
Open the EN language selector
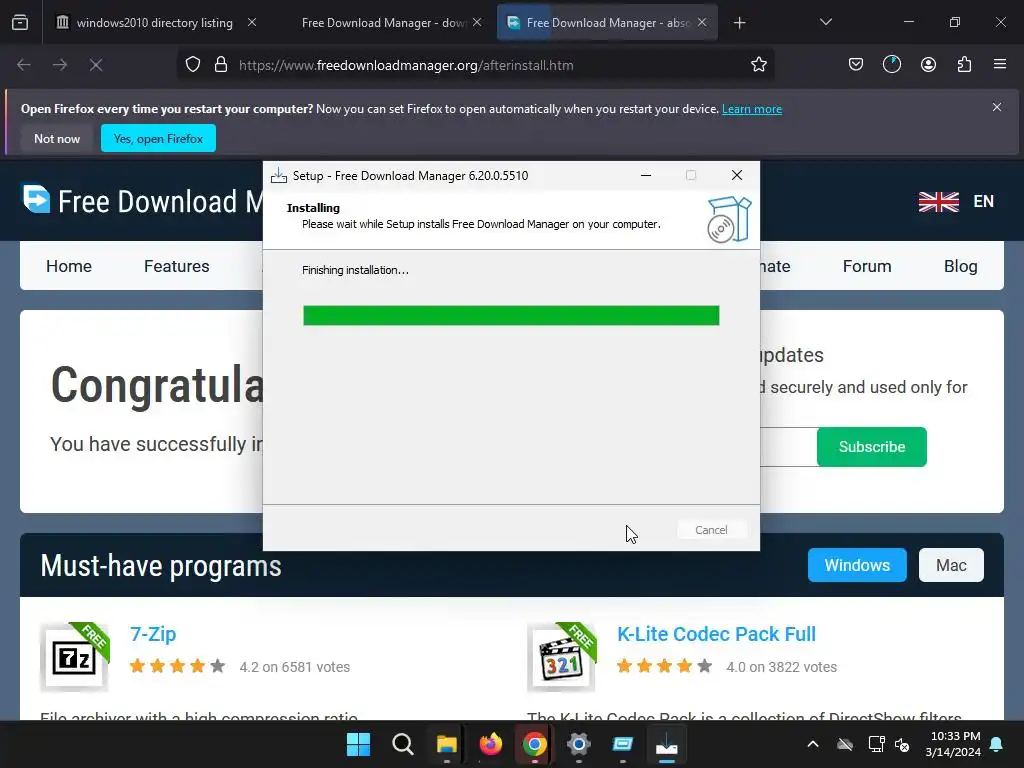pos(984,202)
